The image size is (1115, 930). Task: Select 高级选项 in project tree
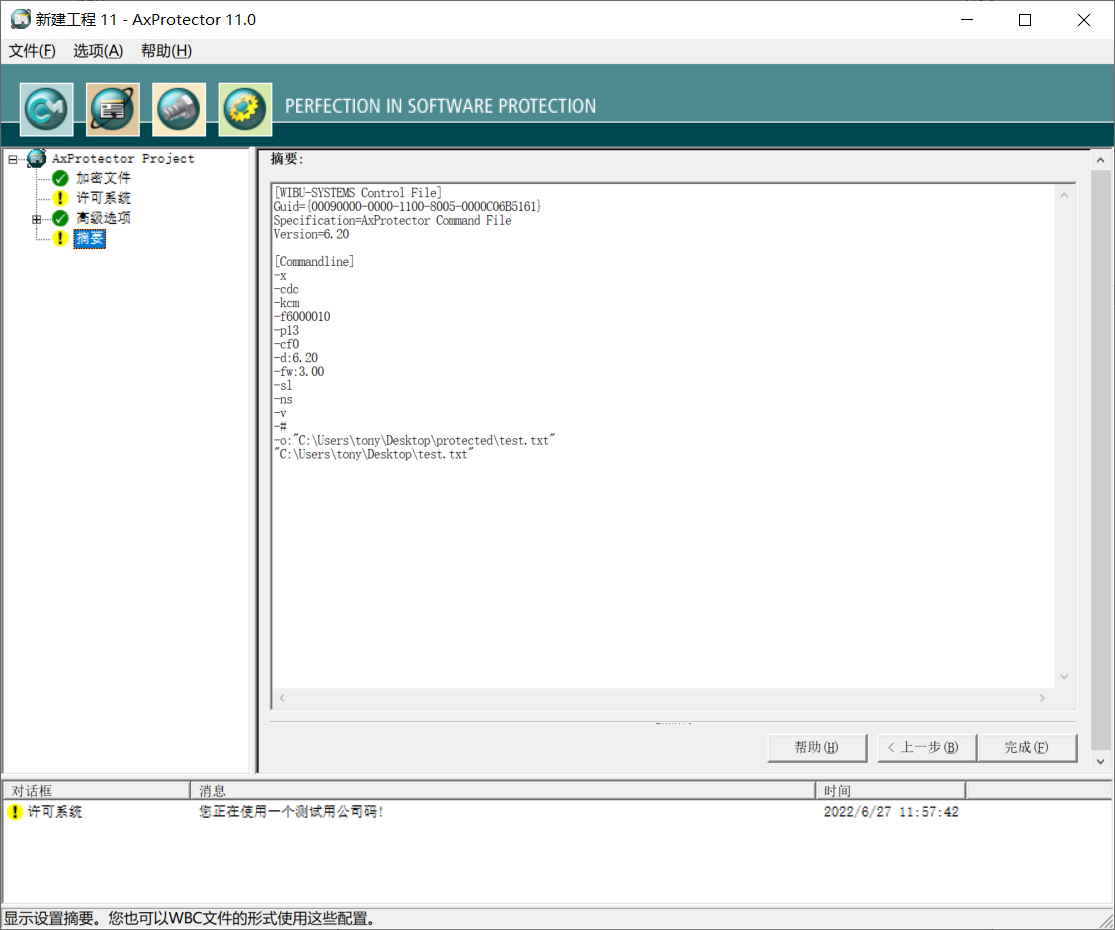tap(103, 218)
